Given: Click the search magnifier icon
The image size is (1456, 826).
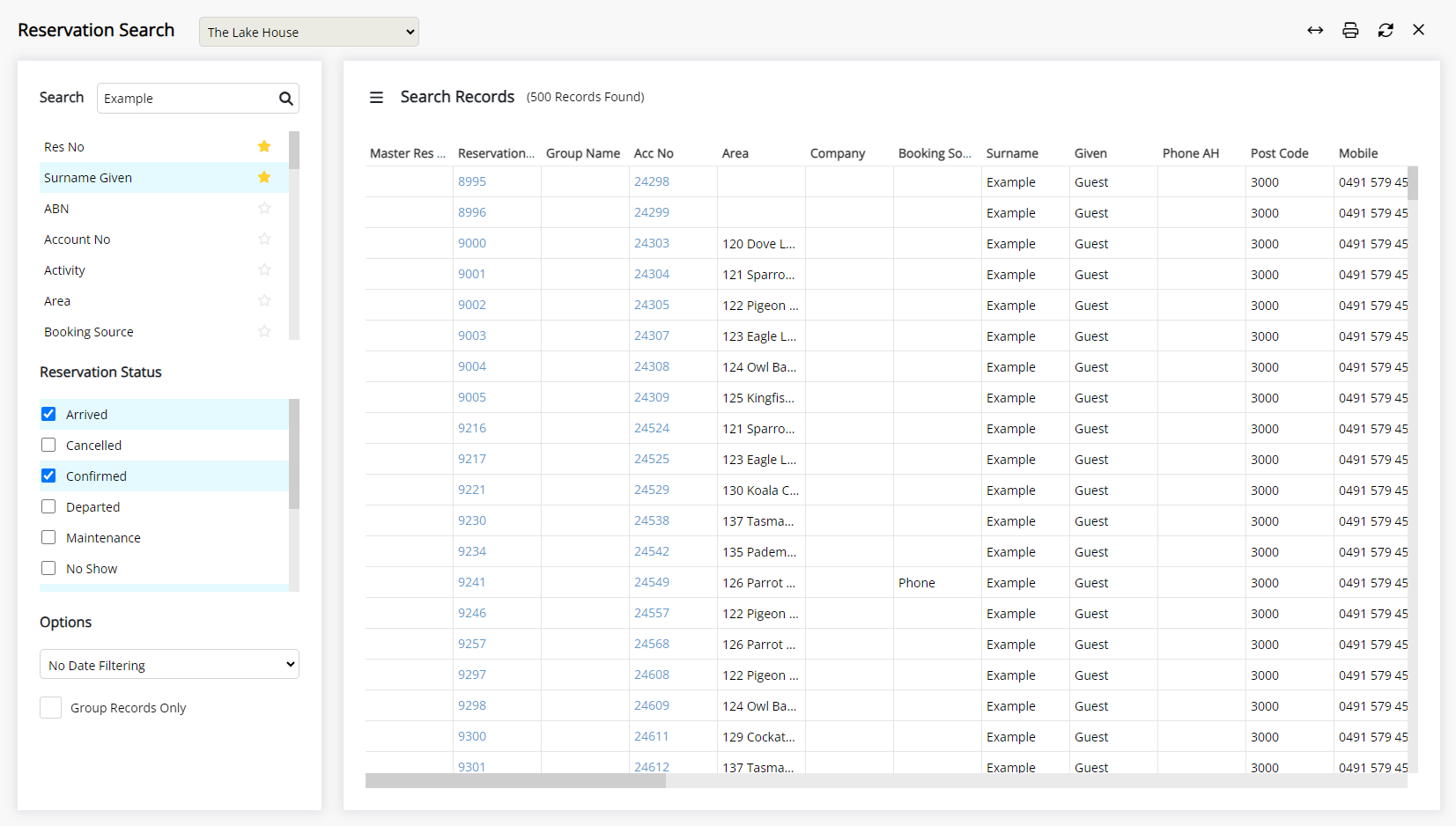Looking at the screenshot, I should click(x=285, y=99).
